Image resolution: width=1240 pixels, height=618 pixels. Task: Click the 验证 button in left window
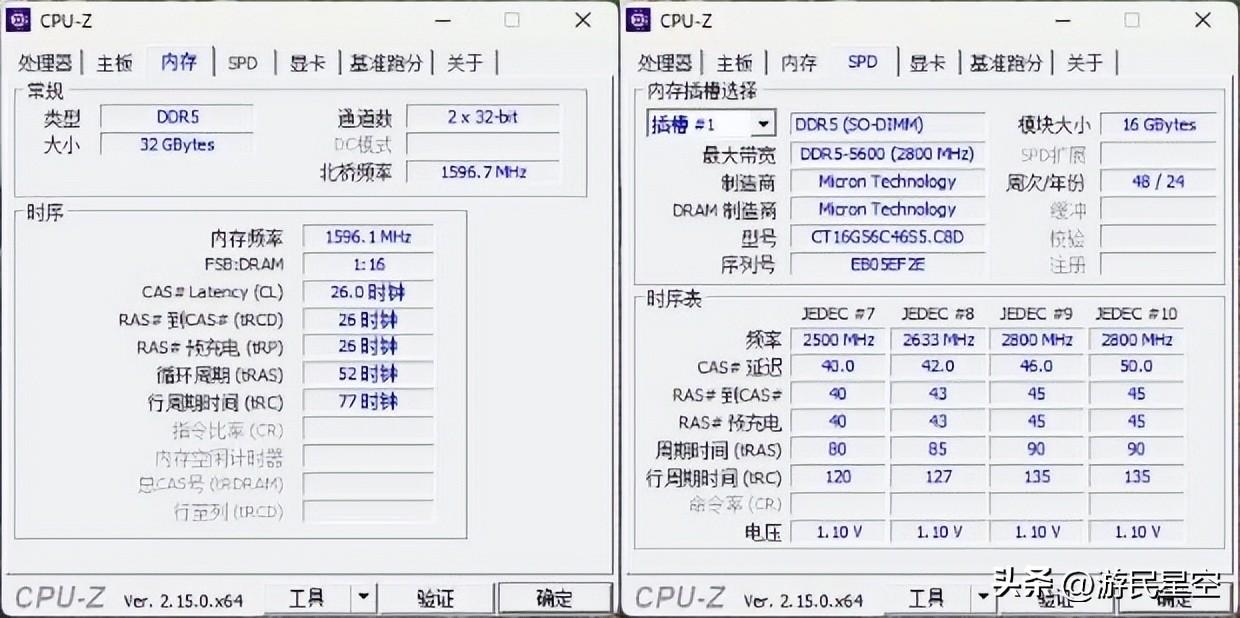click(435, 598)
